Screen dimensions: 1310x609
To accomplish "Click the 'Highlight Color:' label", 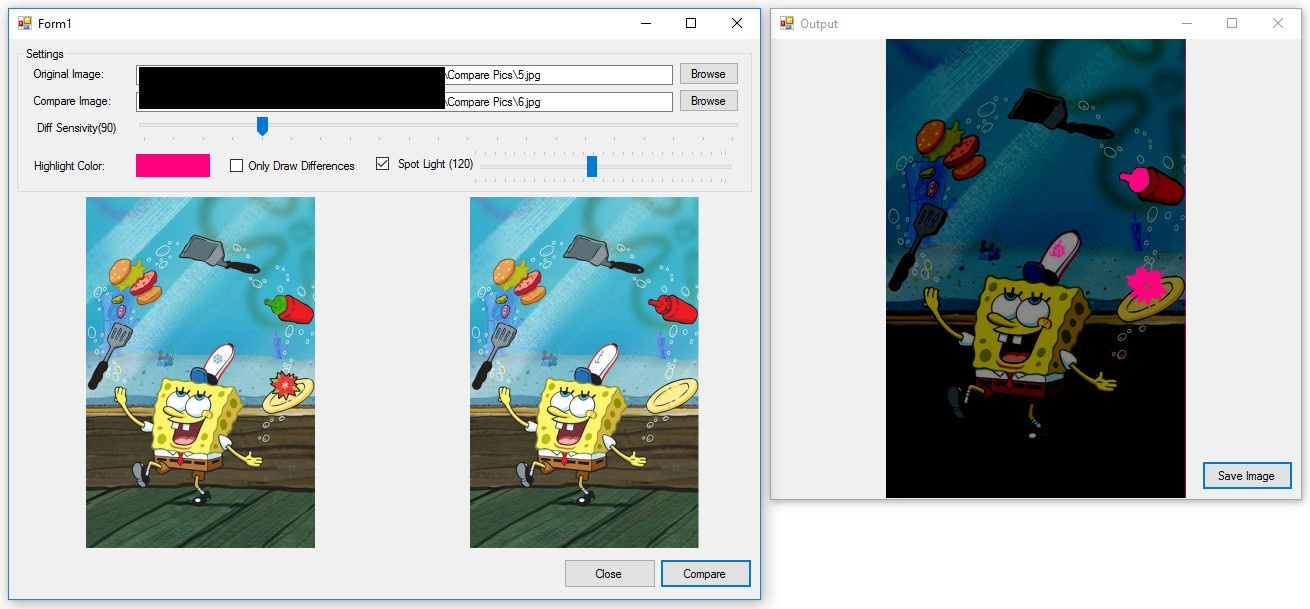I will click(x=69, y=166).
